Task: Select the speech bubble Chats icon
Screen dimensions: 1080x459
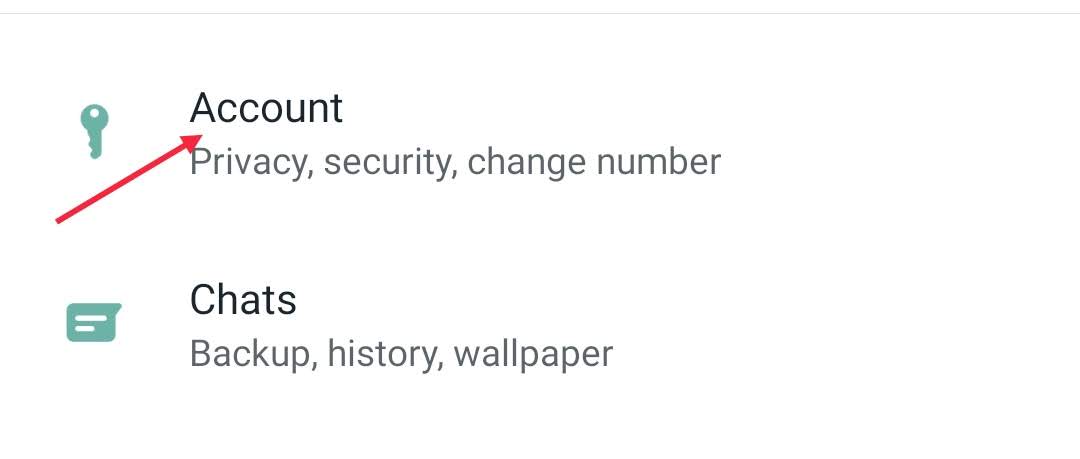Action: click(x=94, y=322)
